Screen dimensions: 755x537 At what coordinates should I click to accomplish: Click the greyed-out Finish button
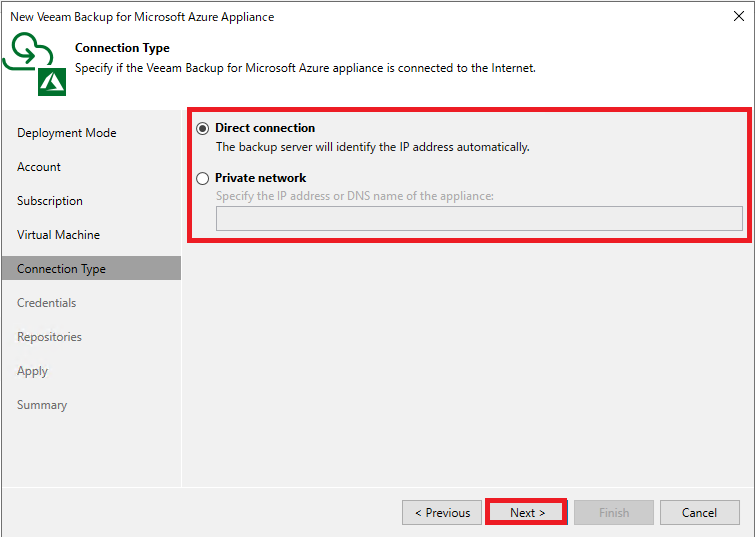614,512
